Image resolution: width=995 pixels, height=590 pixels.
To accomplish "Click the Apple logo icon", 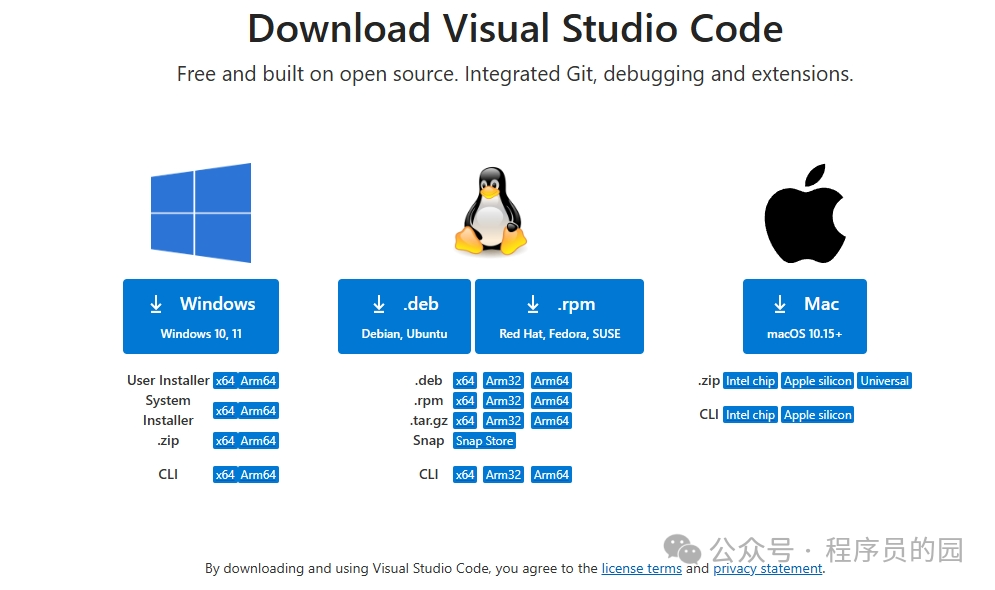I will click(805, 213).
